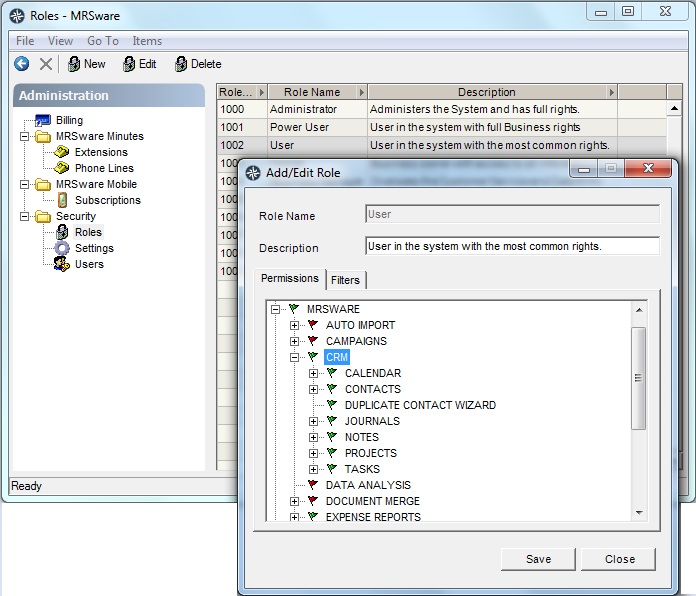Click the Roles padlock icon in tree
The width and height of the screenshot is (696, 596).
pos(62,232)
